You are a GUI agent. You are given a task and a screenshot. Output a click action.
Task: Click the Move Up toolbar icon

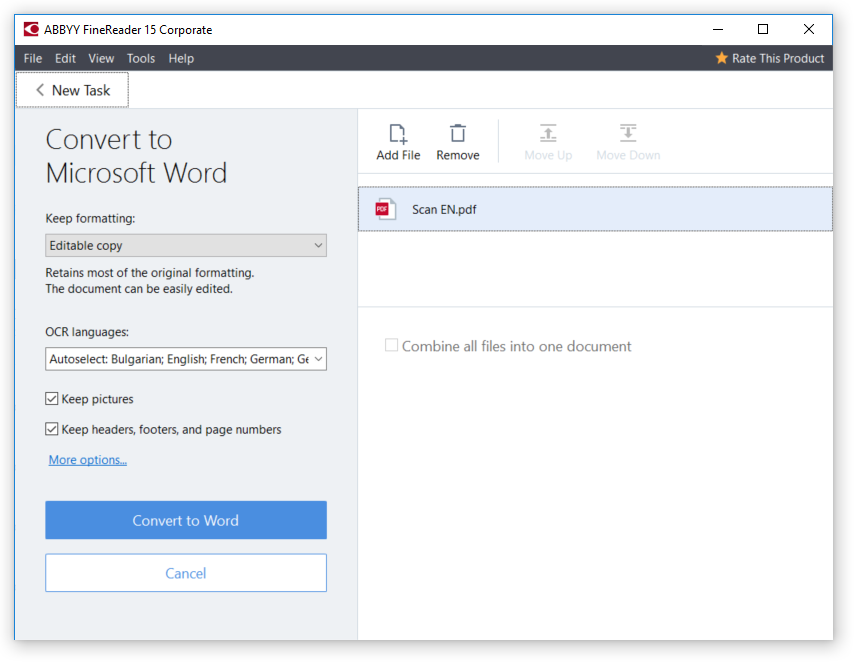point(548,133)
